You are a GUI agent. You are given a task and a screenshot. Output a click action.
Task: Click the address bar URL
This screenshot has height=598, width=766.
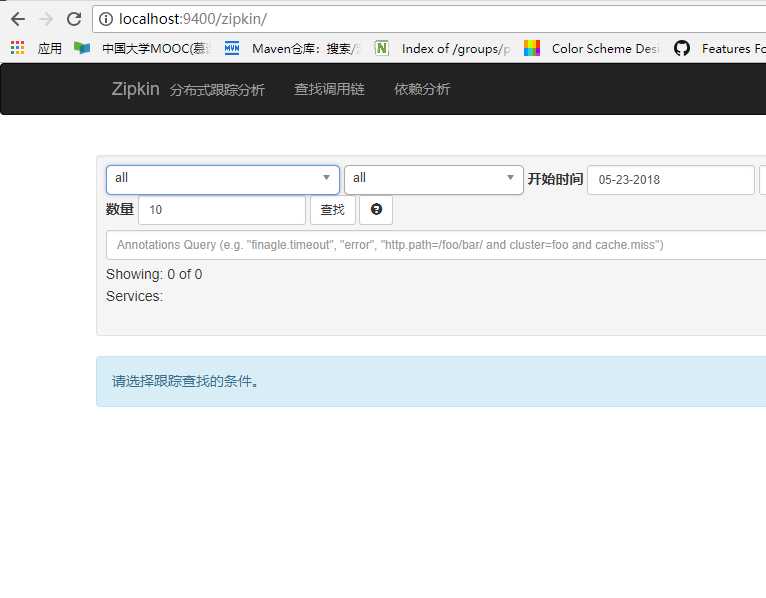click(x=193, y=19)
